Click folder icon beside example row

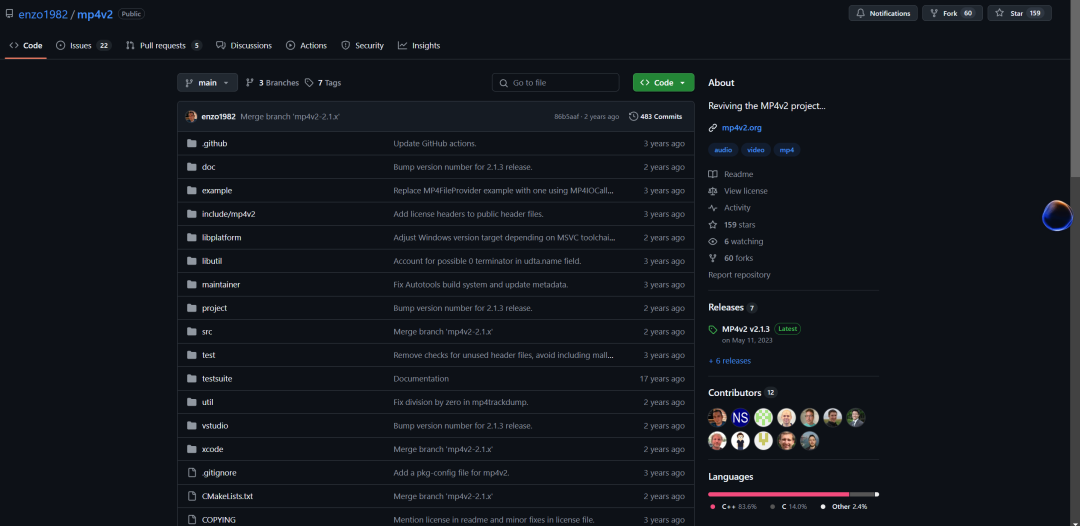click(x=191, y=190)
